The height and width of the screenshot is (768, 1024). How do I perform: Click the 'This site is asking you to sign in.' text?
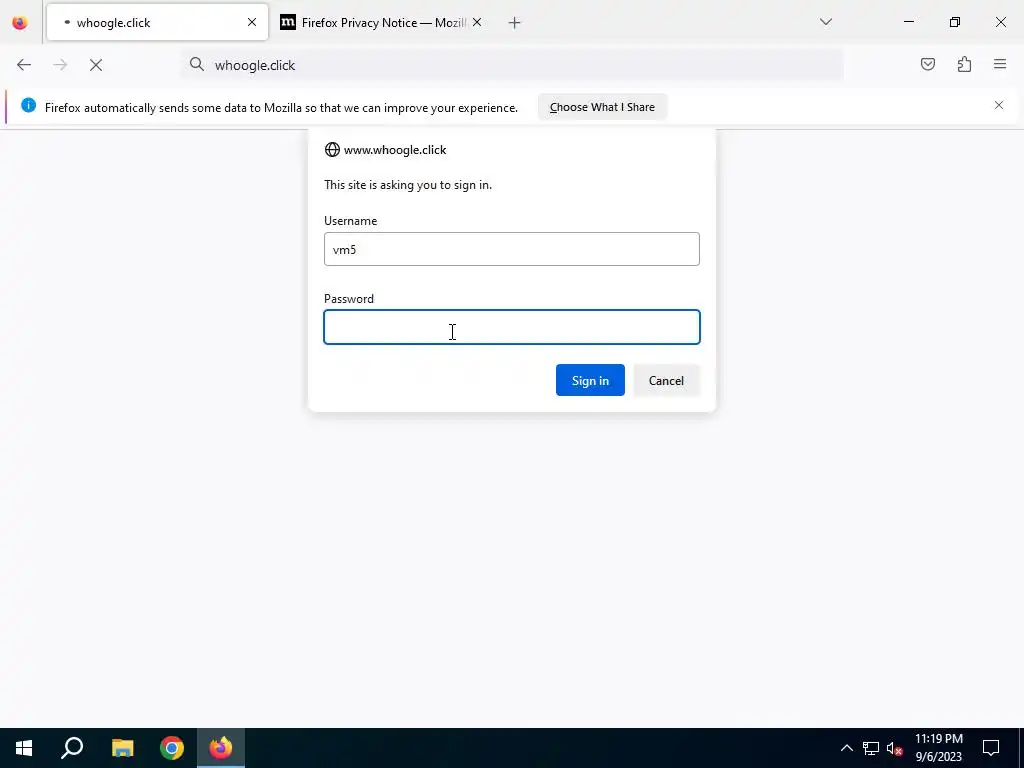(x=408, y=185)
